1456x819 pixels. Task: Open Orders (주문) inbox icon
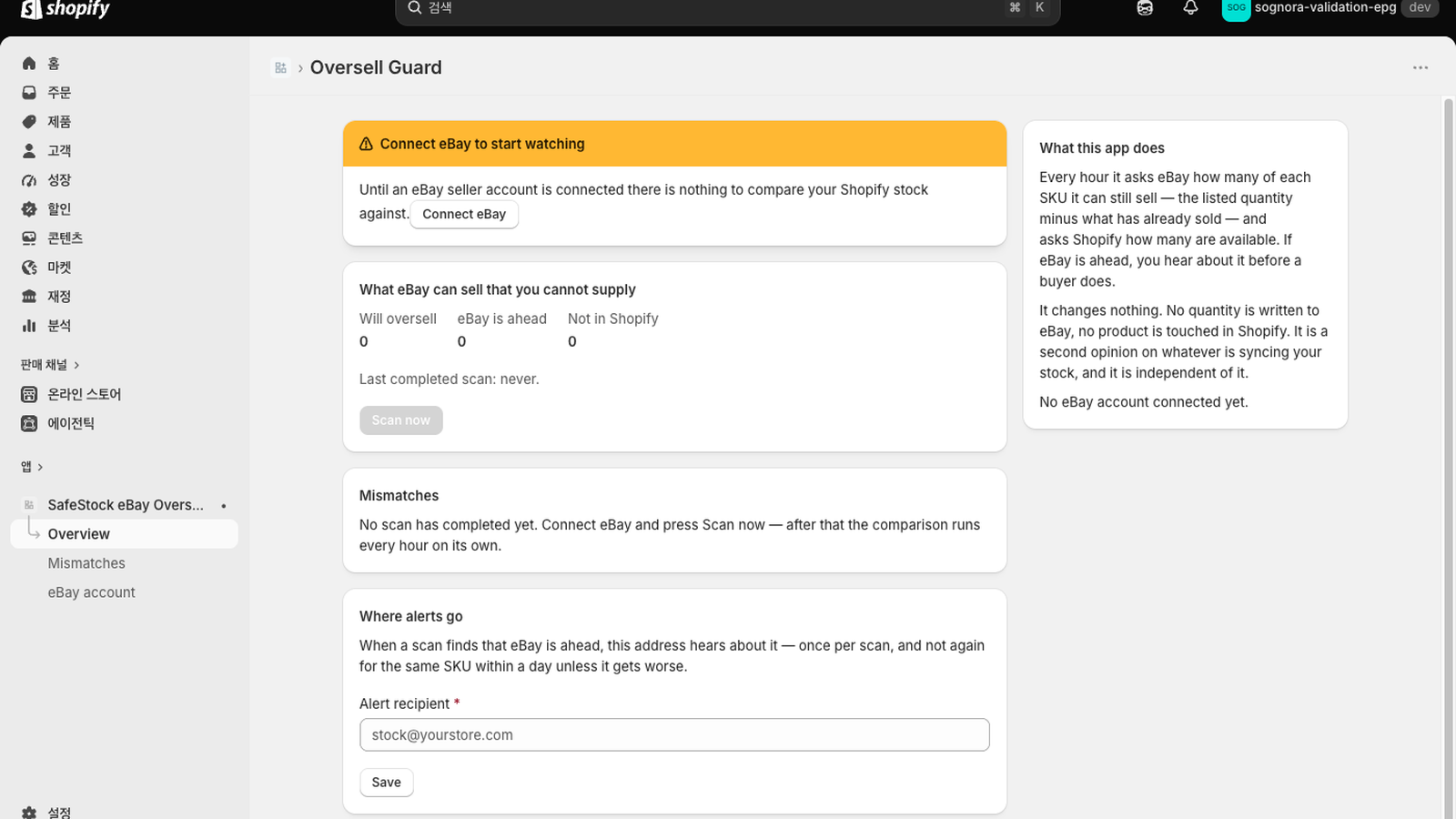pyautogui.click(x=29, y=93)
